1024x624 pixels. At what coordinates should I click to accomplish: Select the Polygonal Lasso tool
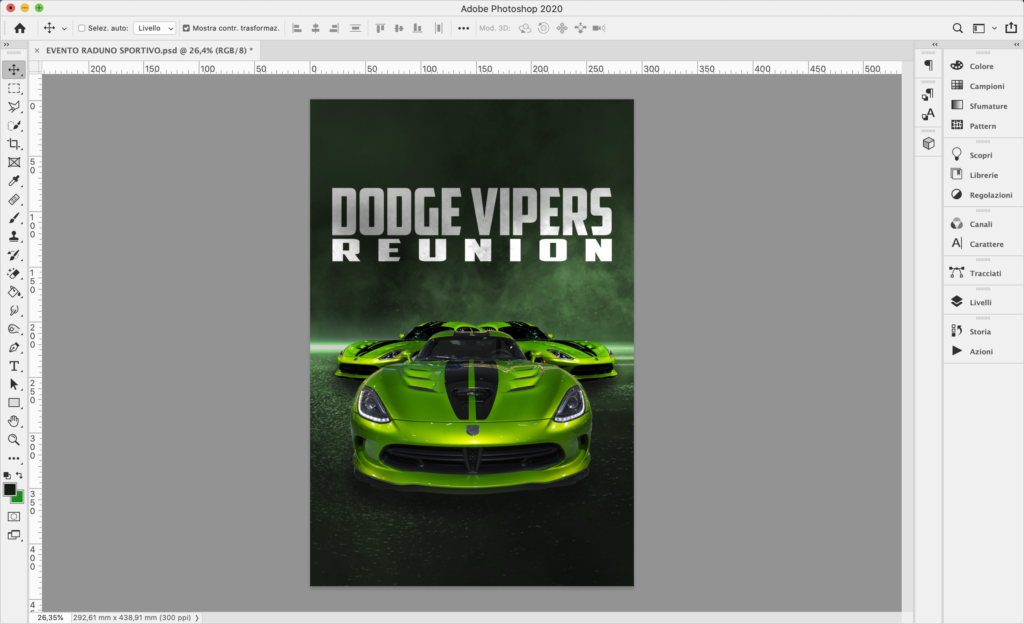tap(14, 106)
